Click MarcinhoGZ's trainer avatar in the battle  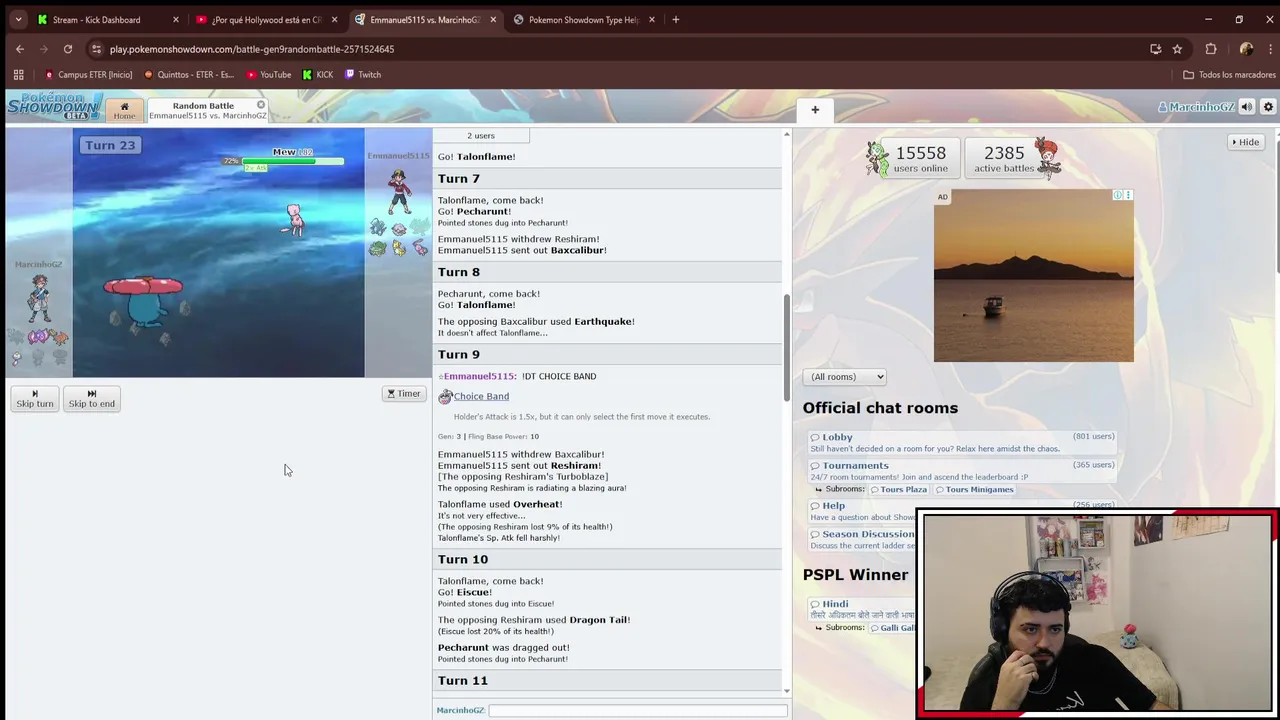(x=38, y=298)
